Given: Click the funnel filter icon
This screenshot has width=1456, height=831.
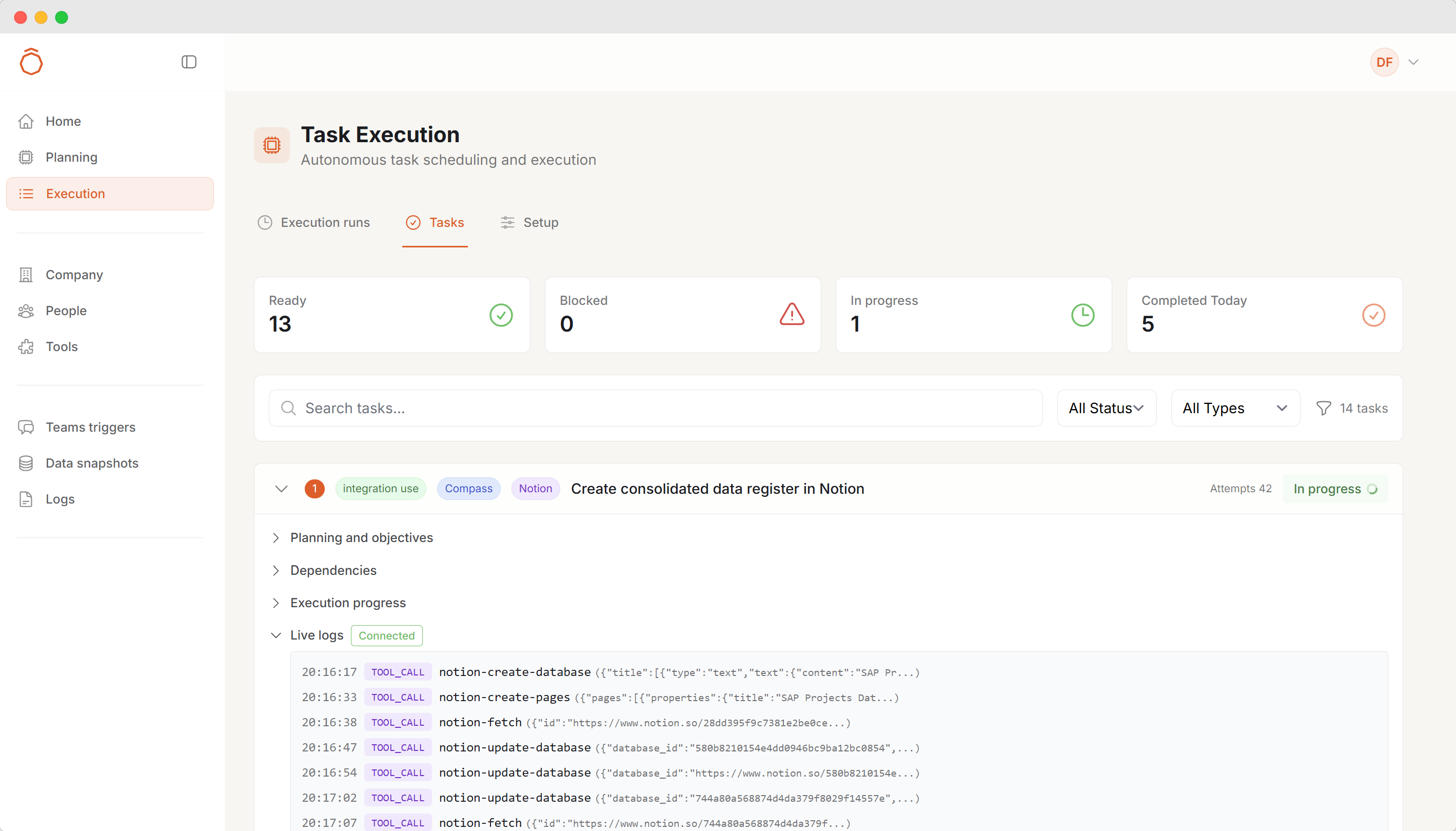Looking at the screenshot, I should pos(1323,408).
